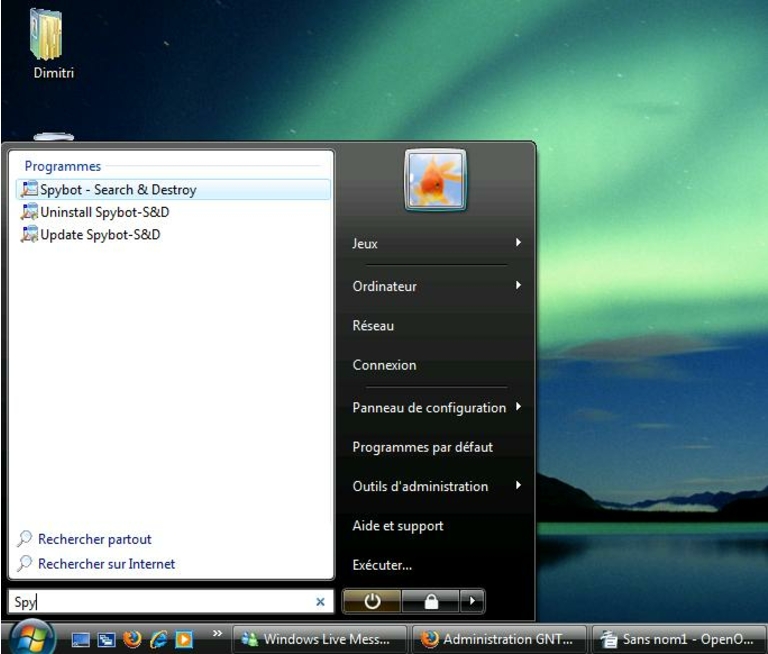Click the Spybot - Search & Destroy icon

pyautogui.click(x=29, y=189)
